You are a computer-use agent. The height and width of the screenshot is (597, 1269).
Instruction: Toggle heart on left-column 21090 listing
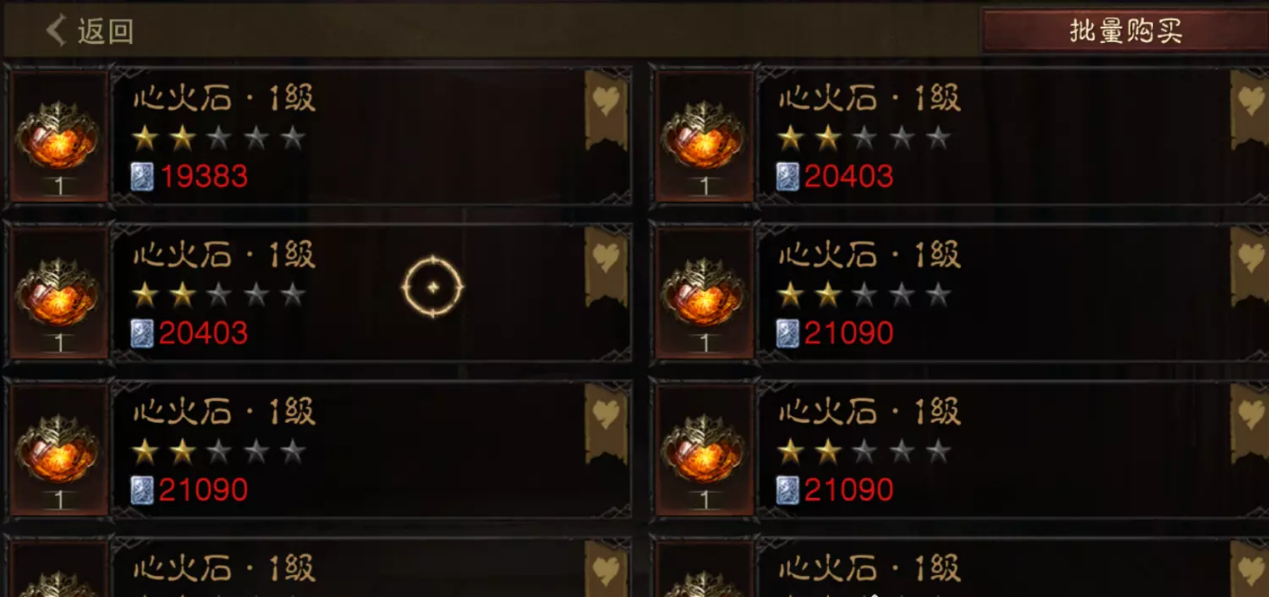606,423
